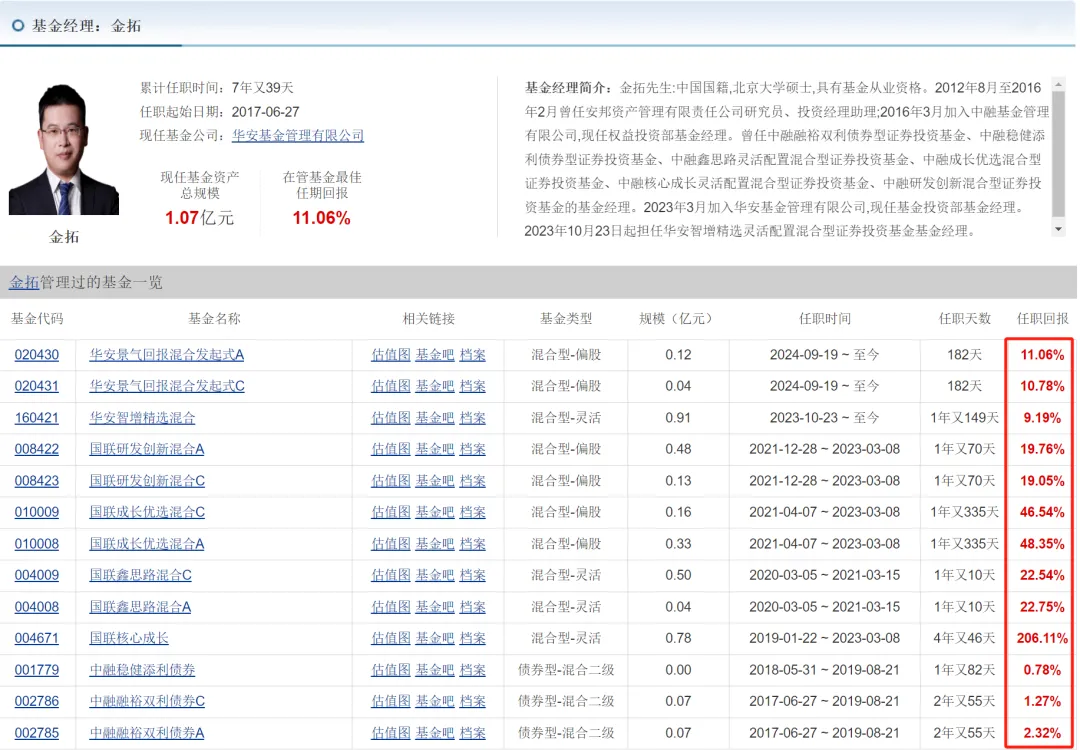Open fund code 002785

[x=37, y=733]
